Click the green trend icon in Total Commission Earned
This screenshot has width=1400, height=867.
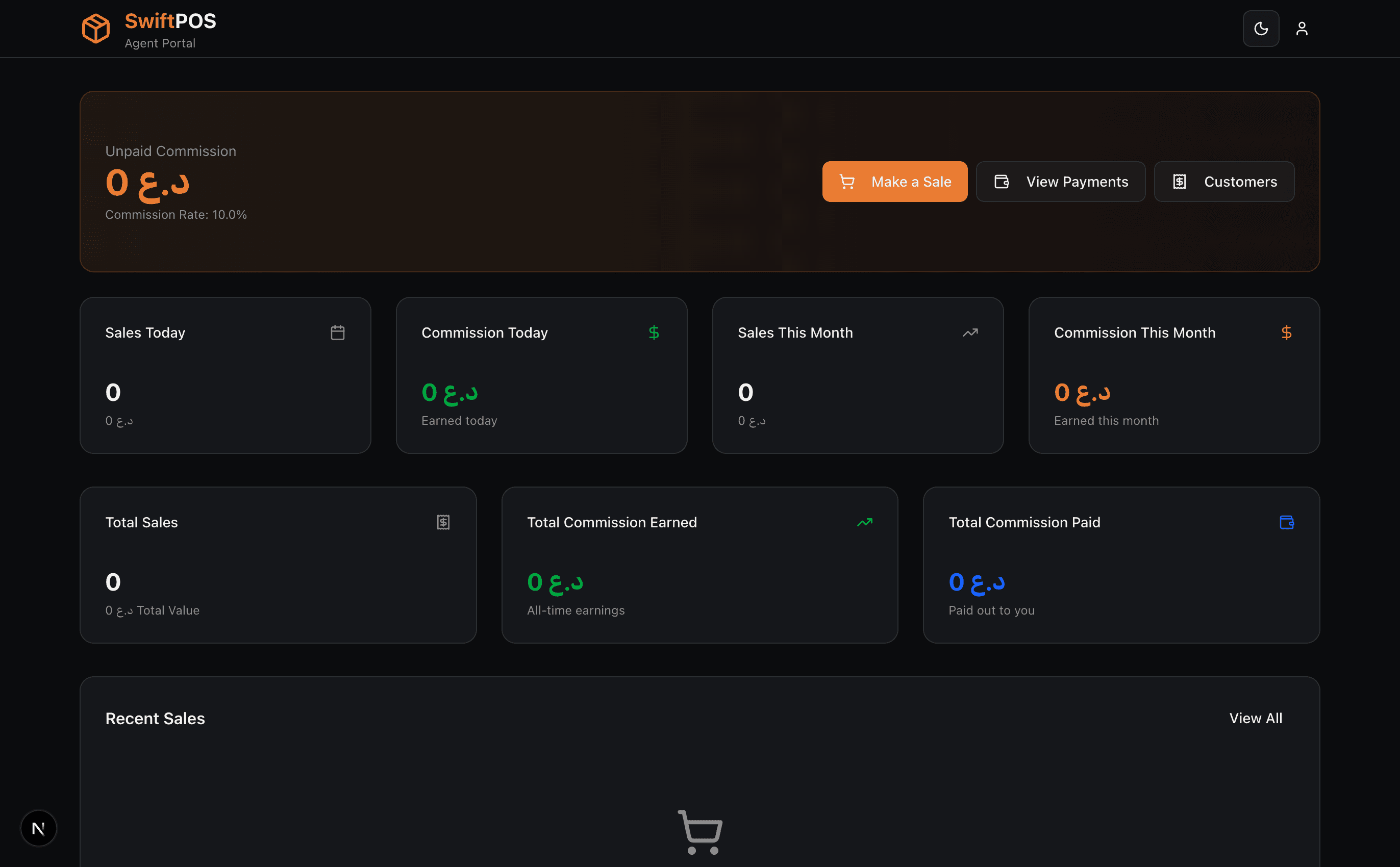click(x=864, y=522)
